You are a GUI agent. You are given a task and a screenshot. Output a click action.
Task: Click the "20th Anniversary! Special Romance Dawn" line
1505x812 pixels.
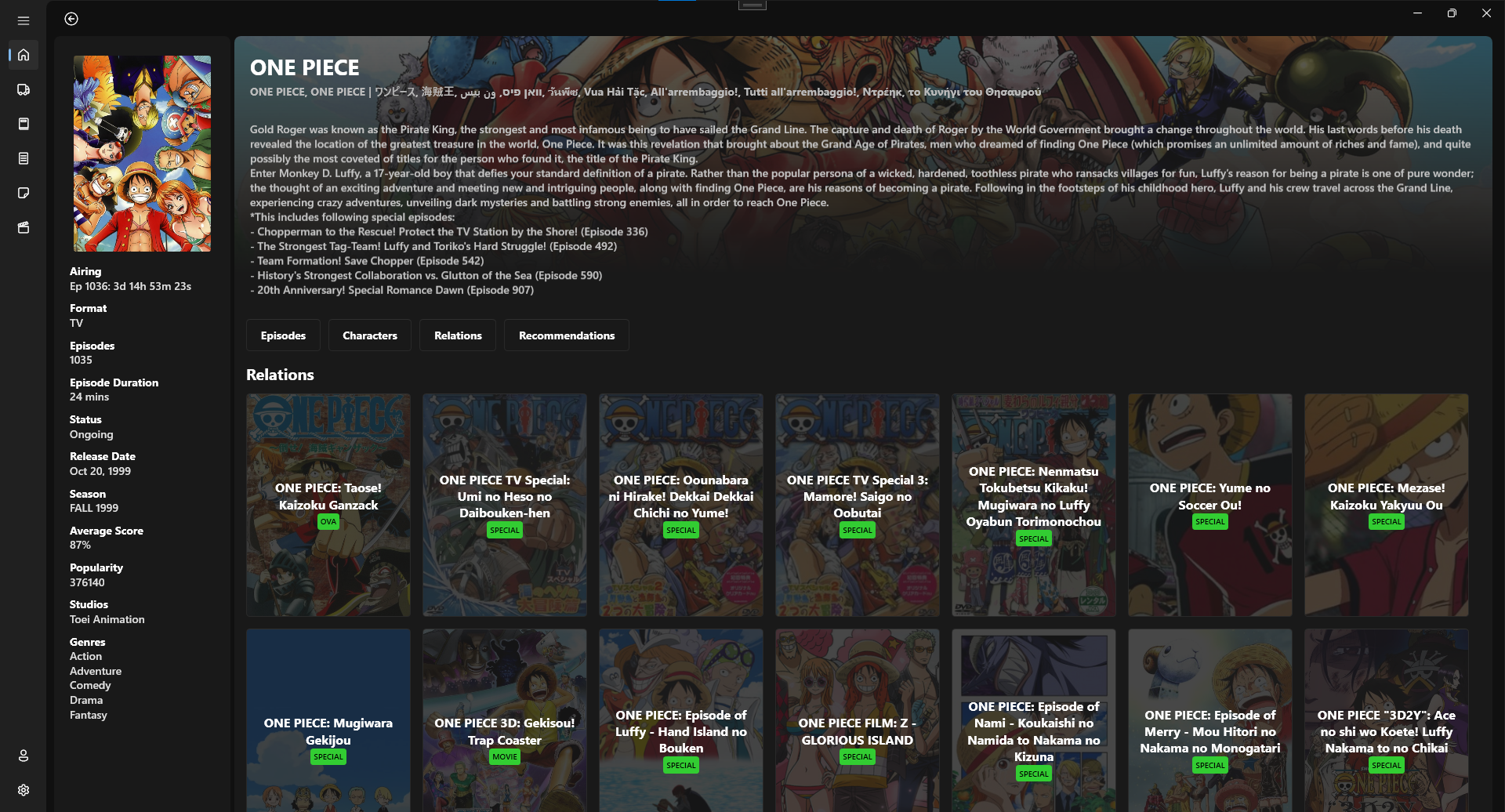pyautogui.click(x=392, y=290)
